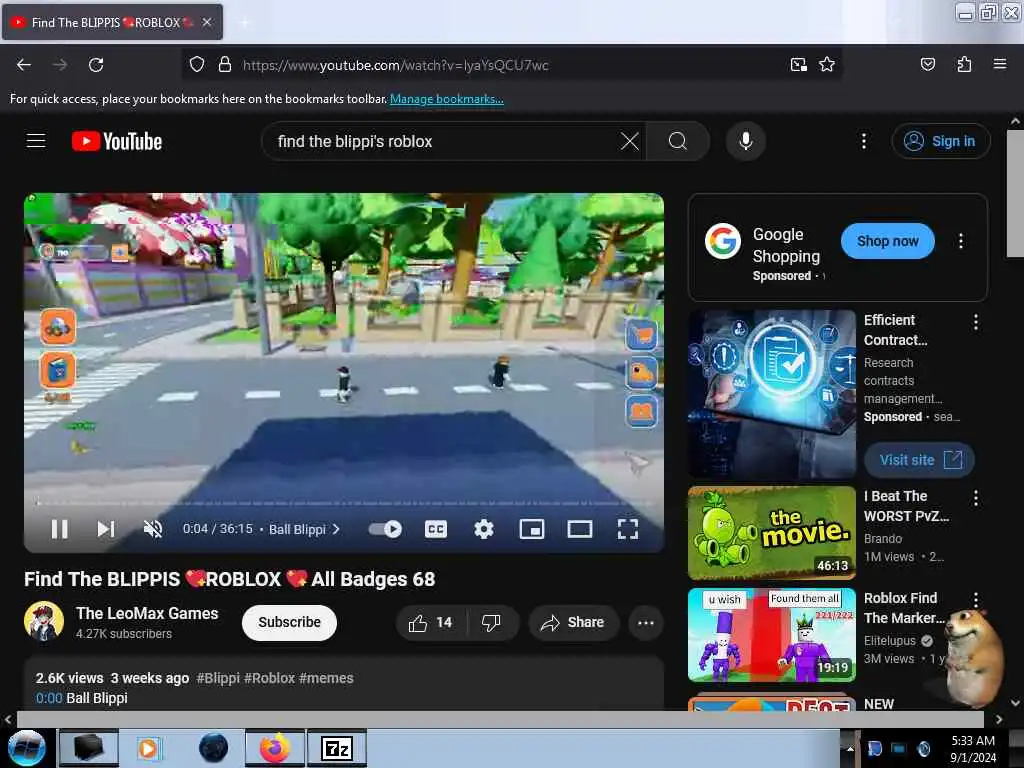Screen dimensions: 1024x768
Task: Open Firefox from the taskbar
Action: click(275, 748)
